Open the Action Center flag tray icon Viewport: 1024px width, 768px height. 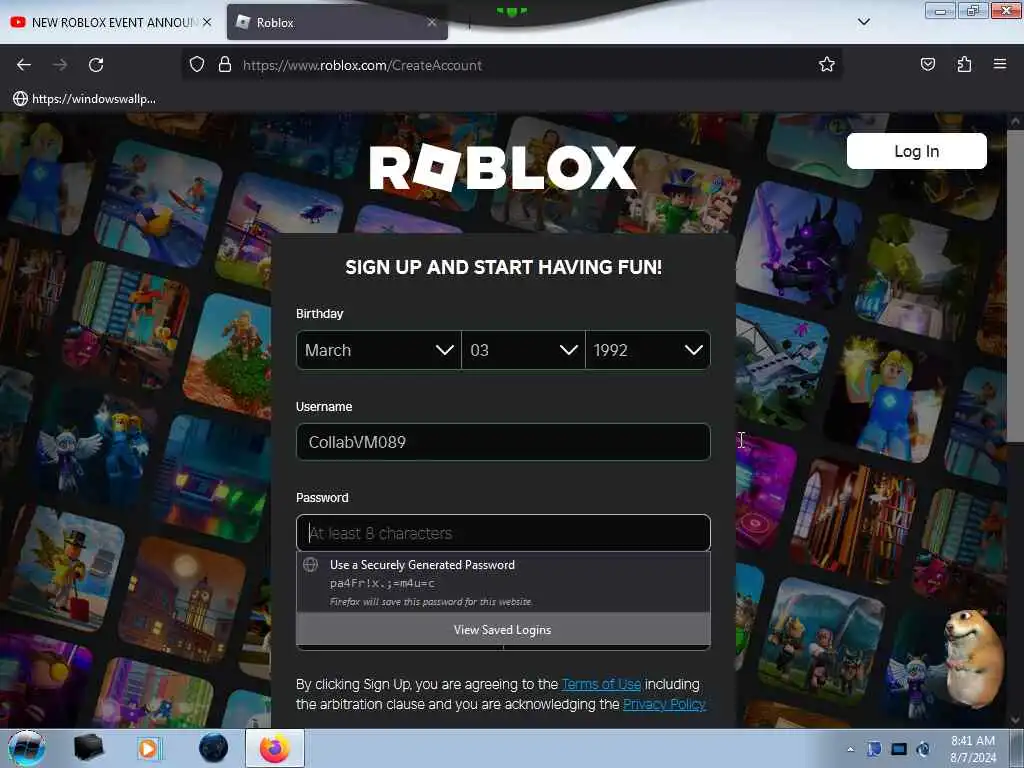[874, 749]
